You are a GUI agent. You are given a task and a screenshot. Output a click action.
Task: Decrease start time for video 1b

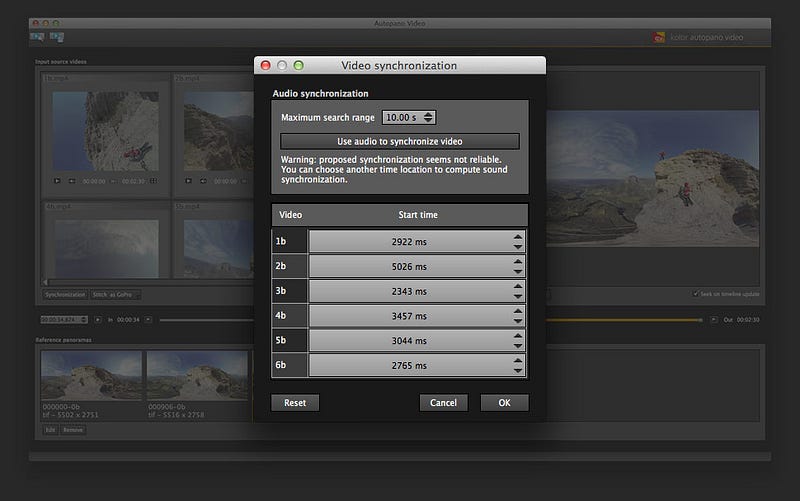point(518,246)
